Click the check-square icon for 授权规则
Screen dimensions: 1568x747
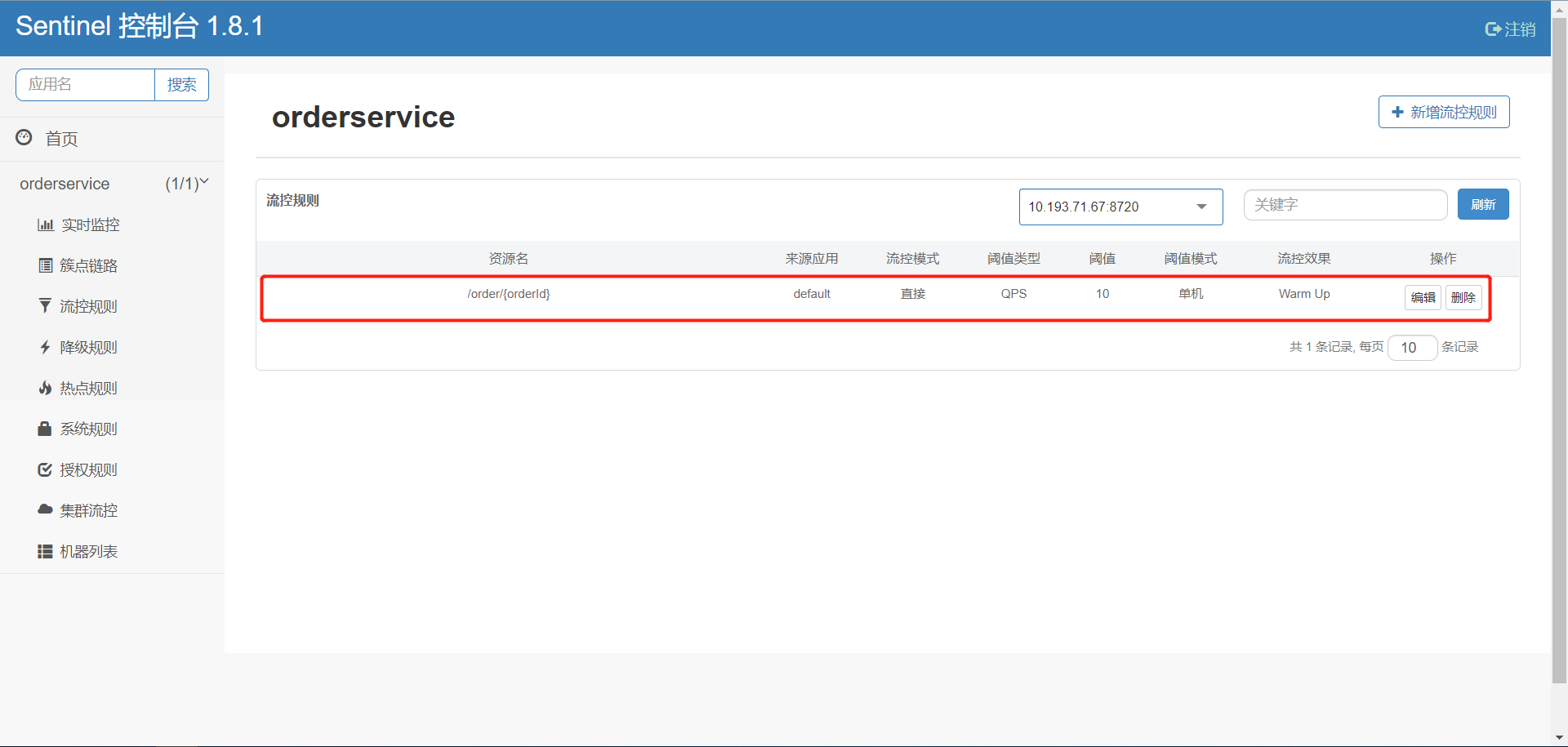pos(45,469)
